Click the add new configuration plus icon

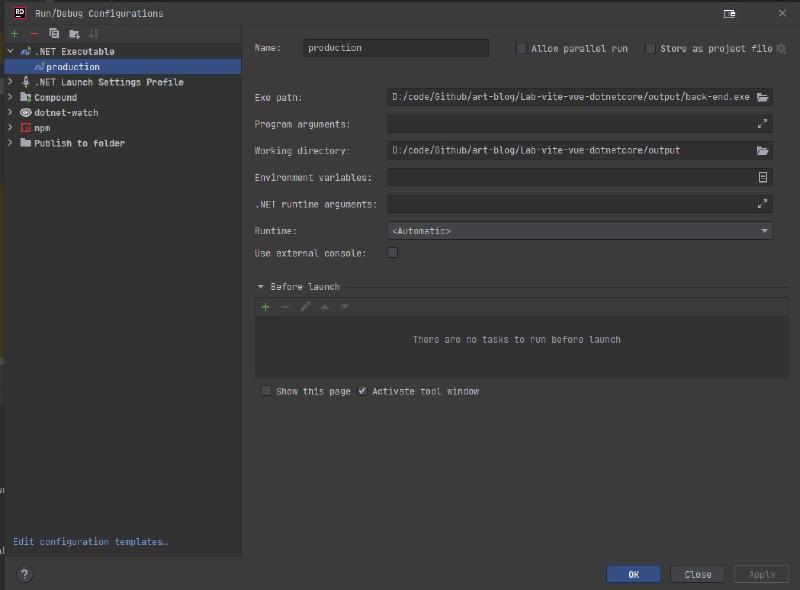14,33
